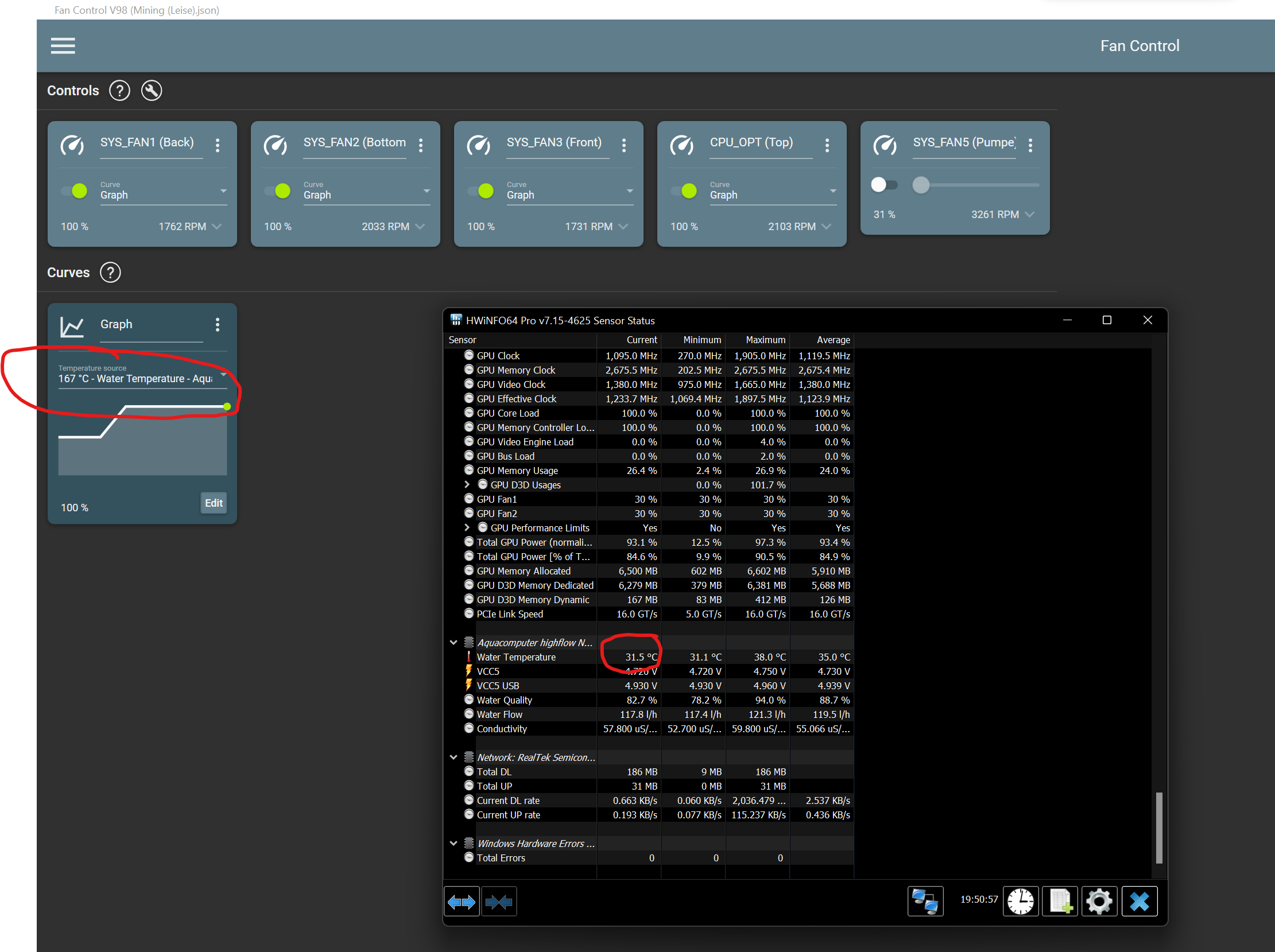The height and width of the screenshot is (952, 1275).
Task: Open the Temperature source dropdown on Graph curve
Action: click(x=224, y=375)
